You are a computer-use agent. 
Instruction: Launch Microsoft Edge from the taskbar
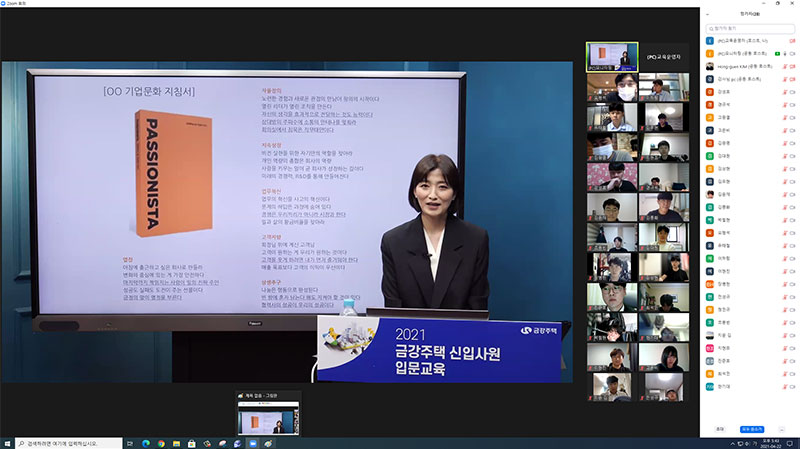pos(146,443)
